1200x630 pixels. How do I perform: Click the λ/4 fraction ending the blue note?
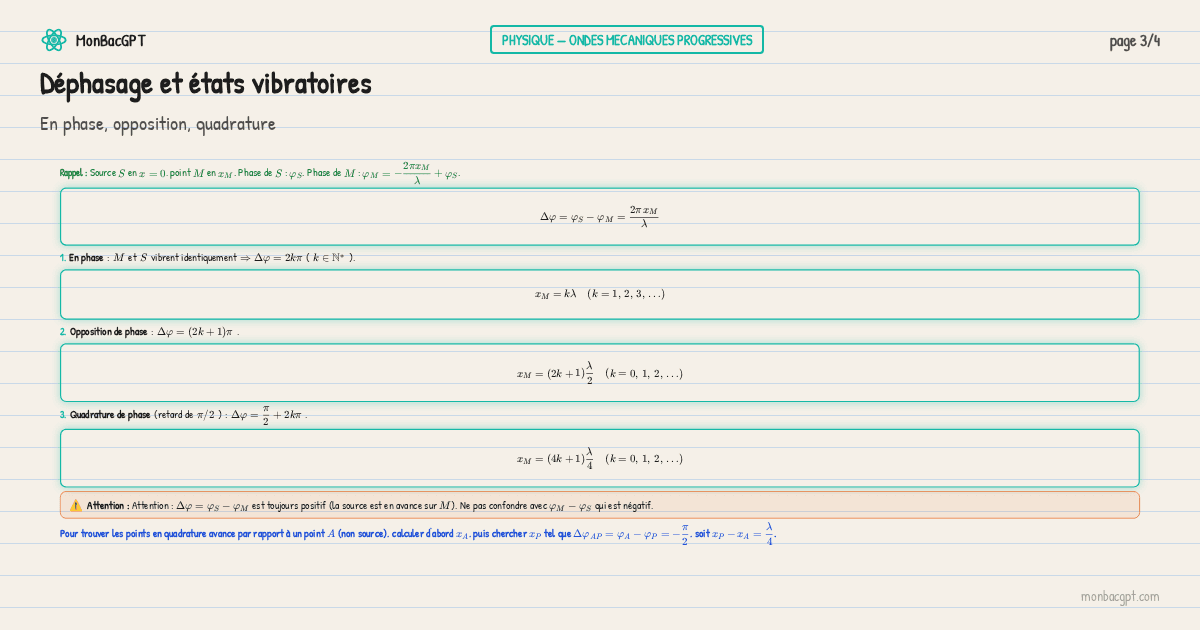pyautogui.click(x=769, y=534)
